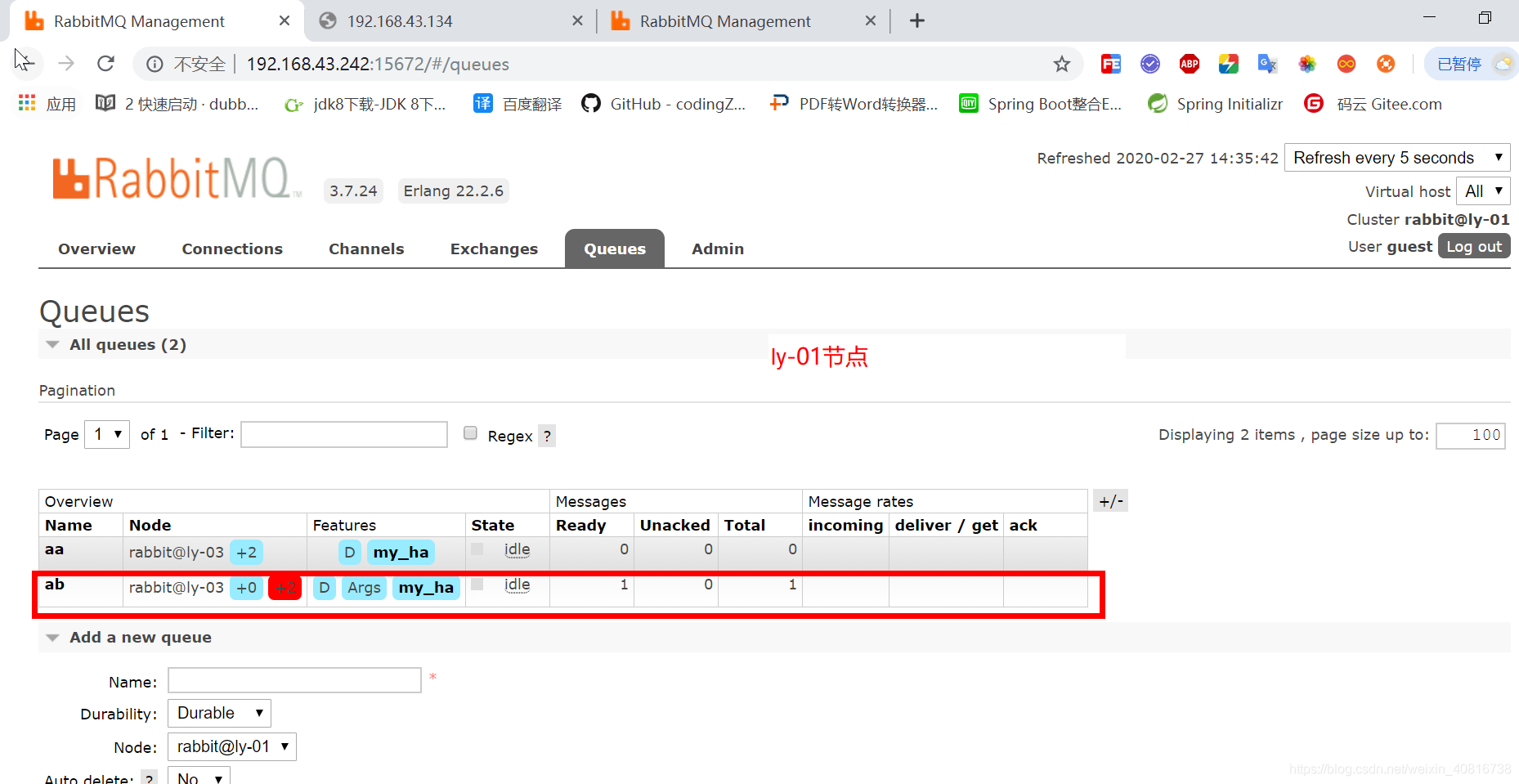Open the AdBlock Plus extension icon

click(1189, 64)
